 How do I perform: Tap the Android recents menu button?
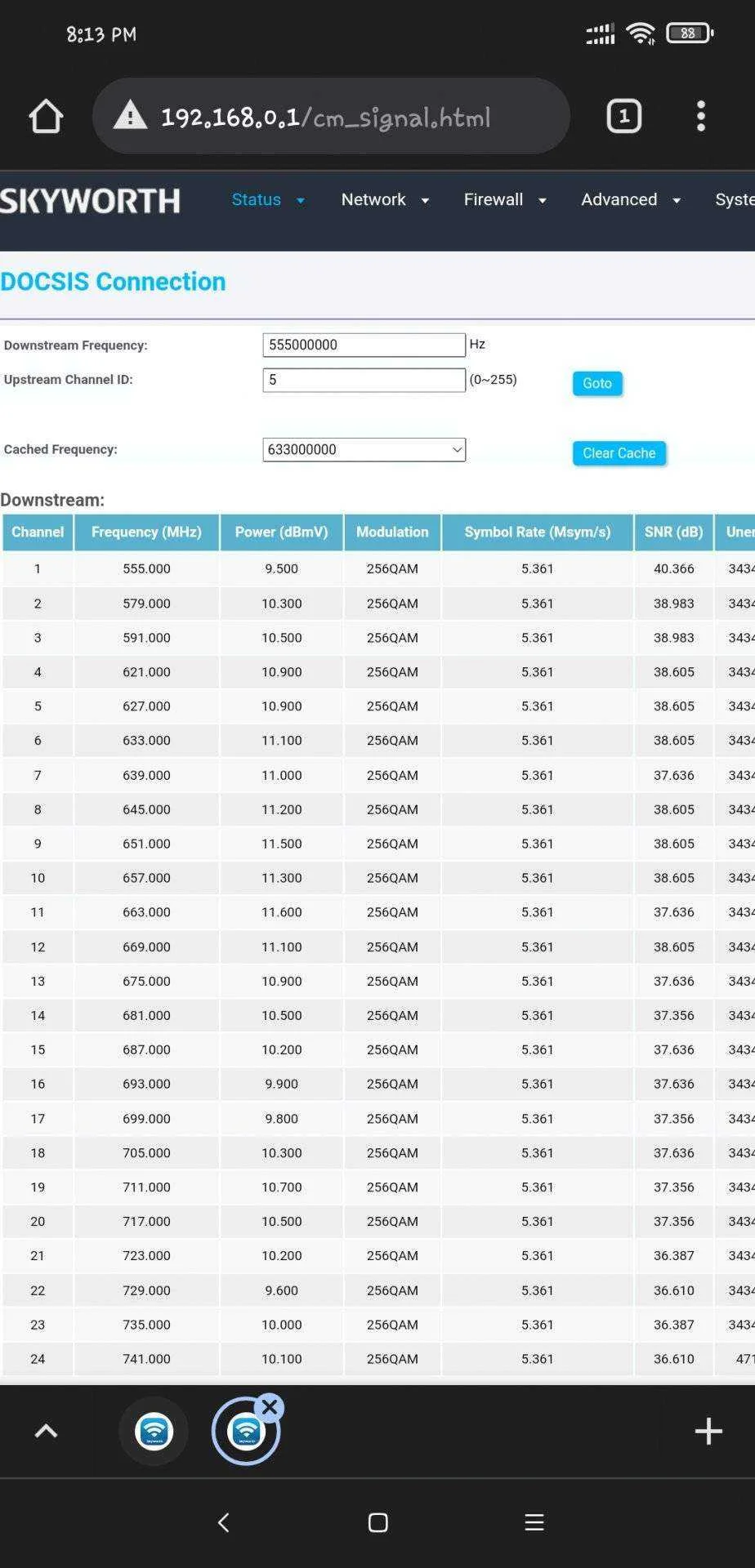[x=534, y=1522]
